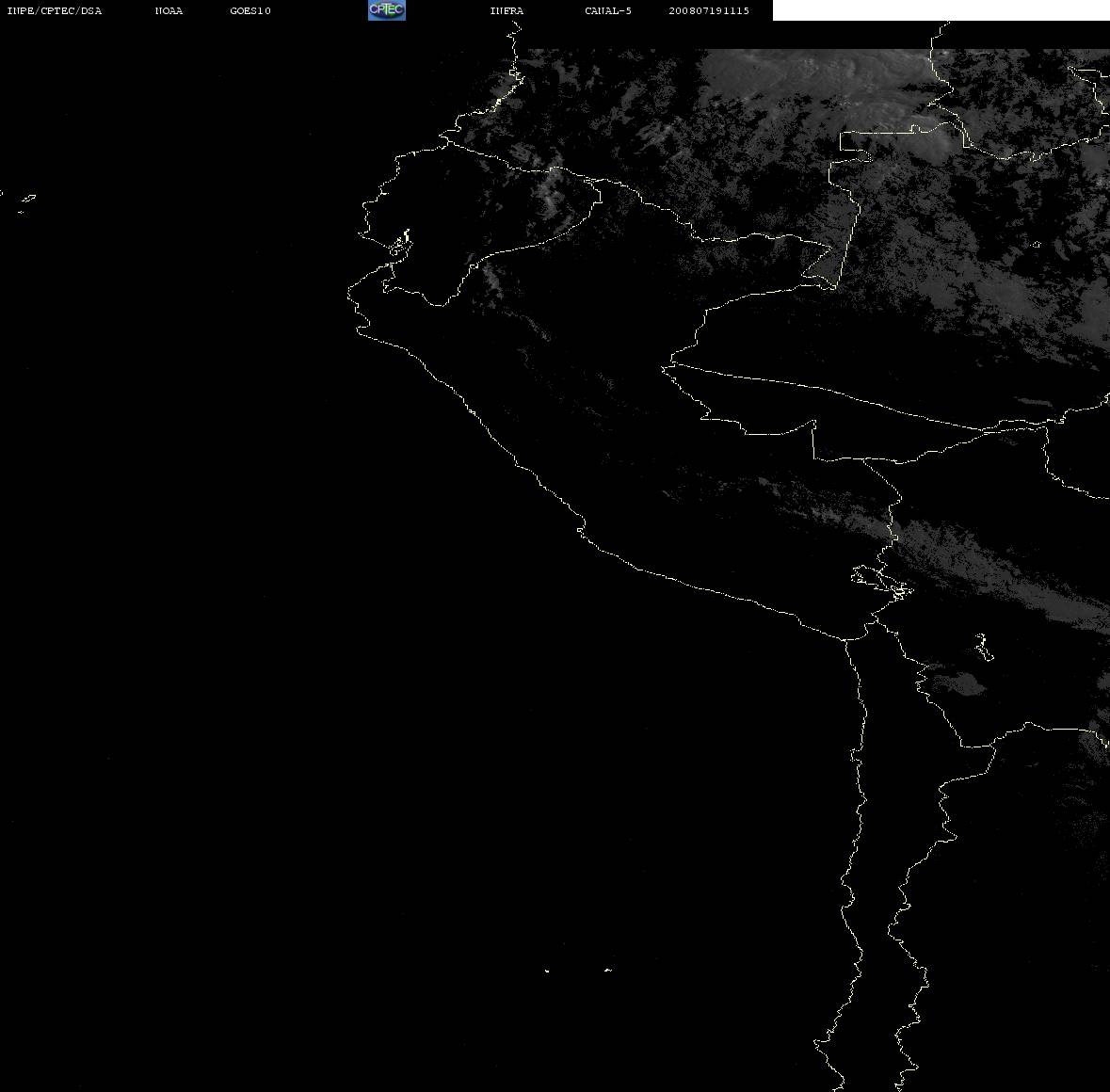Click the gray salt flat area in Bolivia
Viewport: 1110px width, 1092px height.
[x=957, y=682]
